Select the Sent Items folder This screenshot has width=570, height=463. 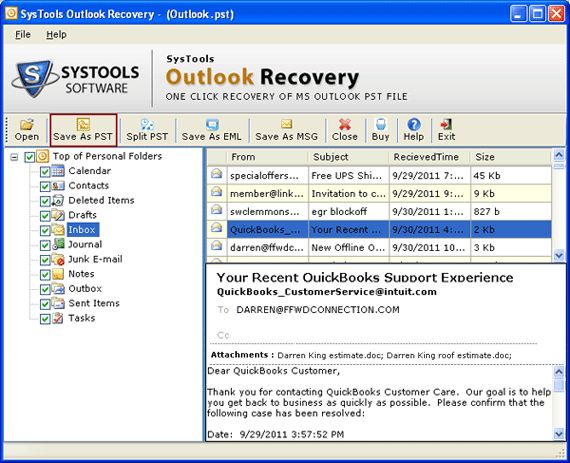(94, 303)
